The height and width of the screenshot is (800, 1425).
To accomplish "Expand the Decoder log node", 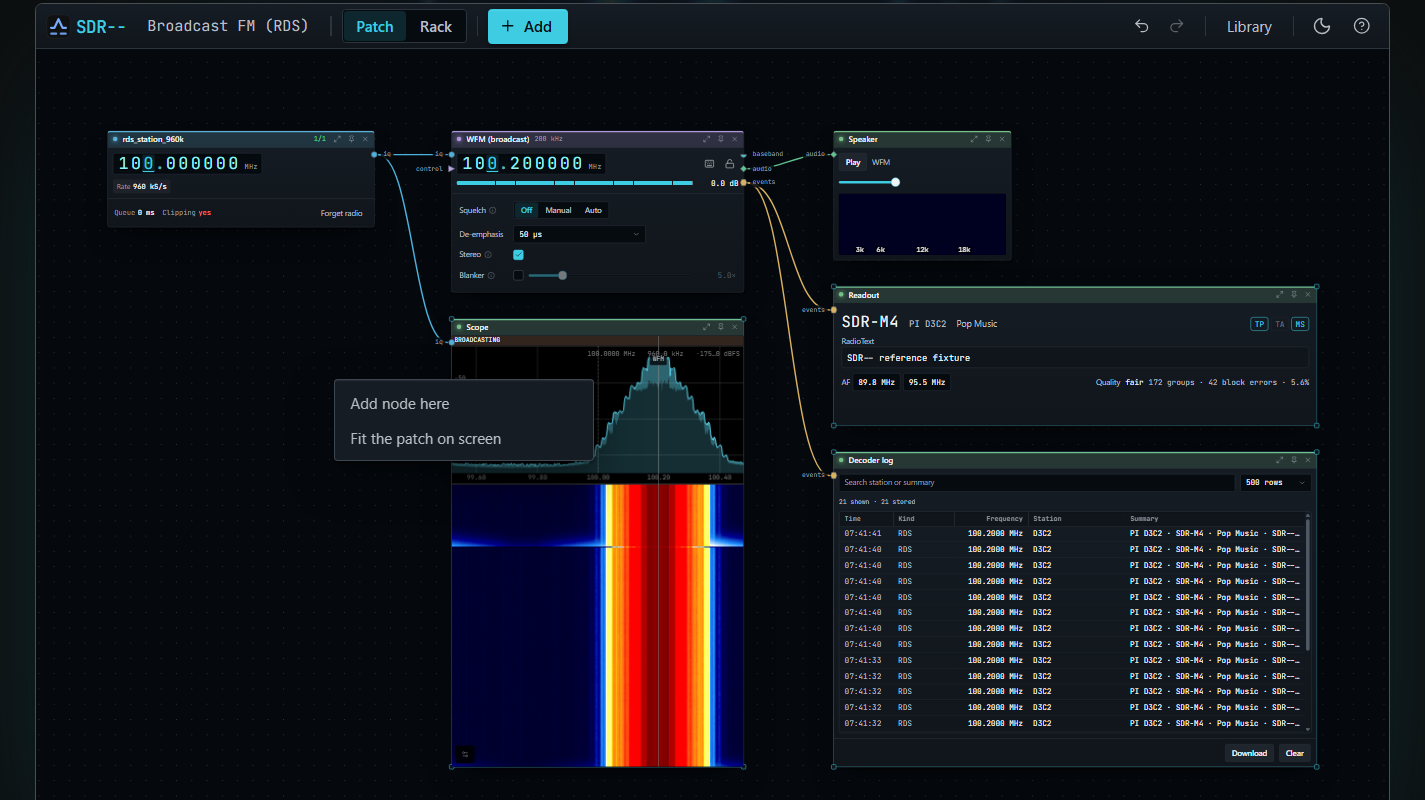I will (1280, 460).
